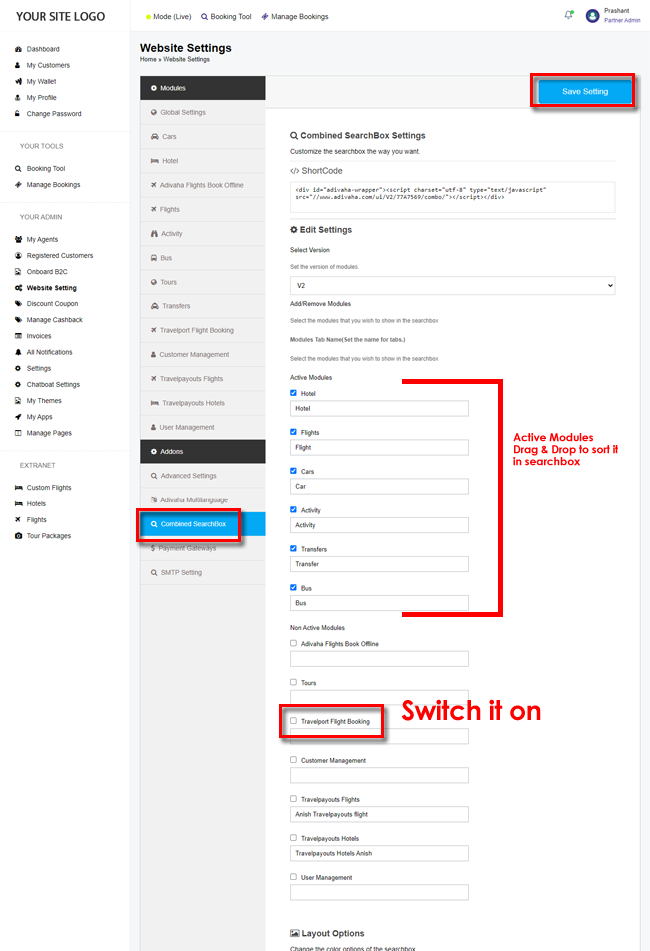Uncheck the Activity module checkbox
The width and height of the screenshot is (650, 951).
pyautogui.click(x=293, y=509)
